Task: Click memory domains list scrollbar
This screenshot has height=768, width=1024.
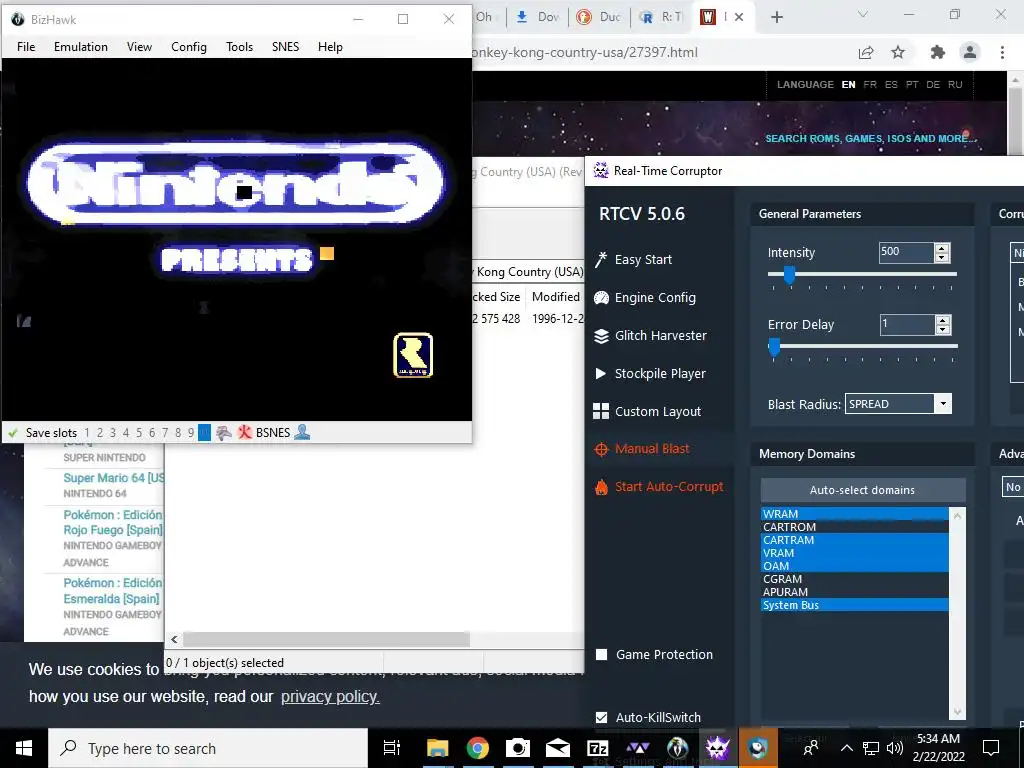Action: (957, 613)
